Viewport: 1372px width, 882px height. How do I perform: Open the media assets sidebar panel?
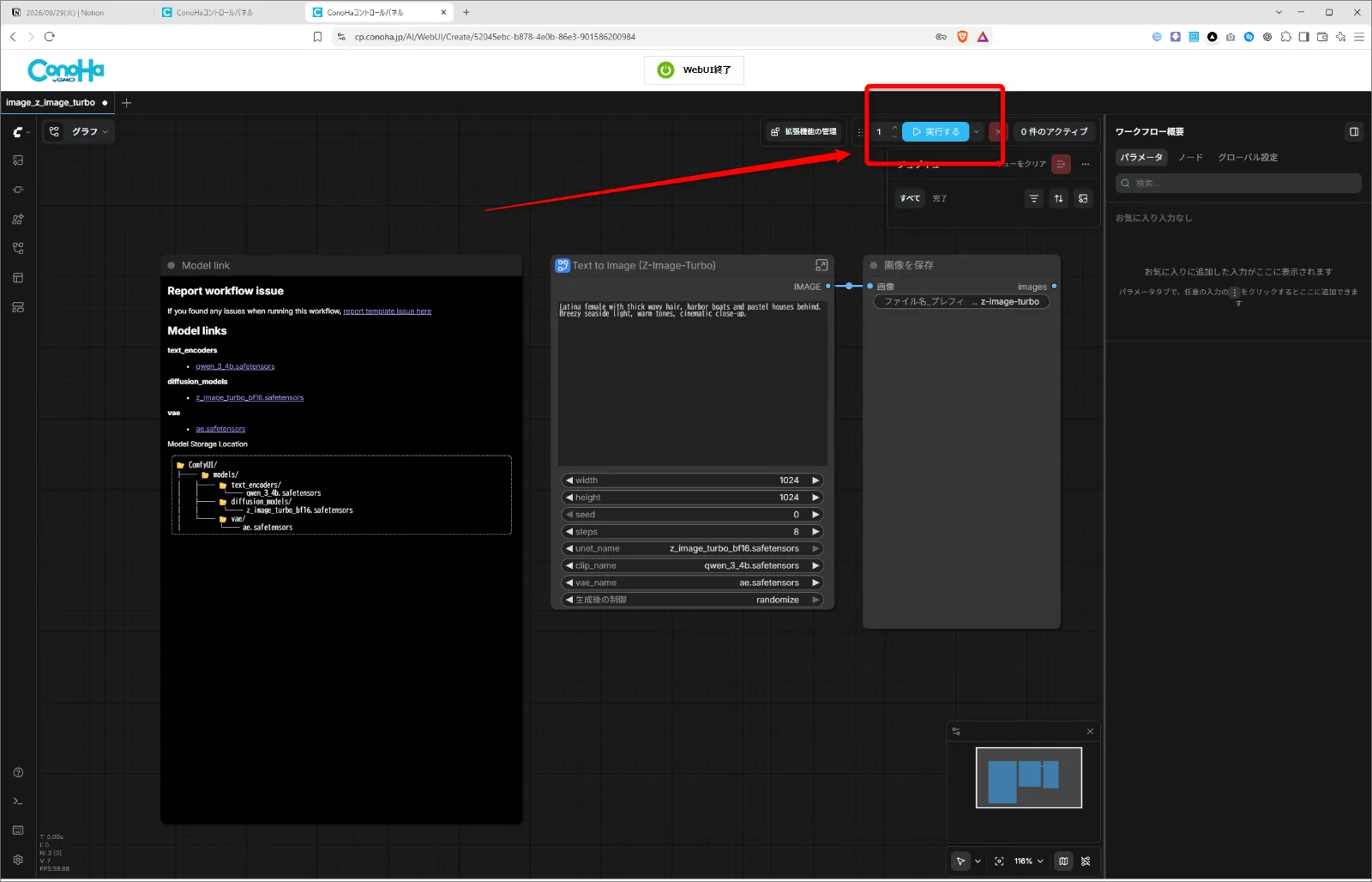[18, 160]
